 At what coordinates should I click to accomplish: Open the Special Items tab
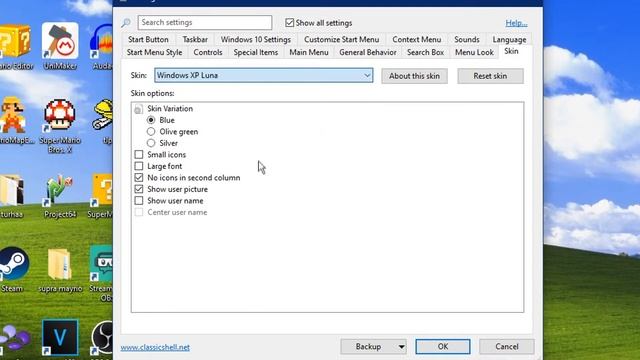click(x=256, y=52)
